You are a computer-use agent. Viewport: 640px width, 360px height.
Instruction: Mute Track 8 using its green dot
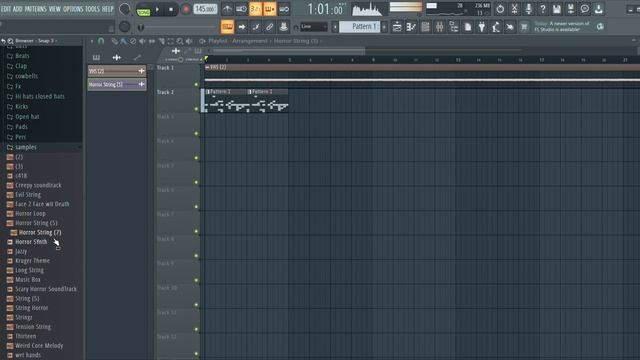(x=196, y=256)
